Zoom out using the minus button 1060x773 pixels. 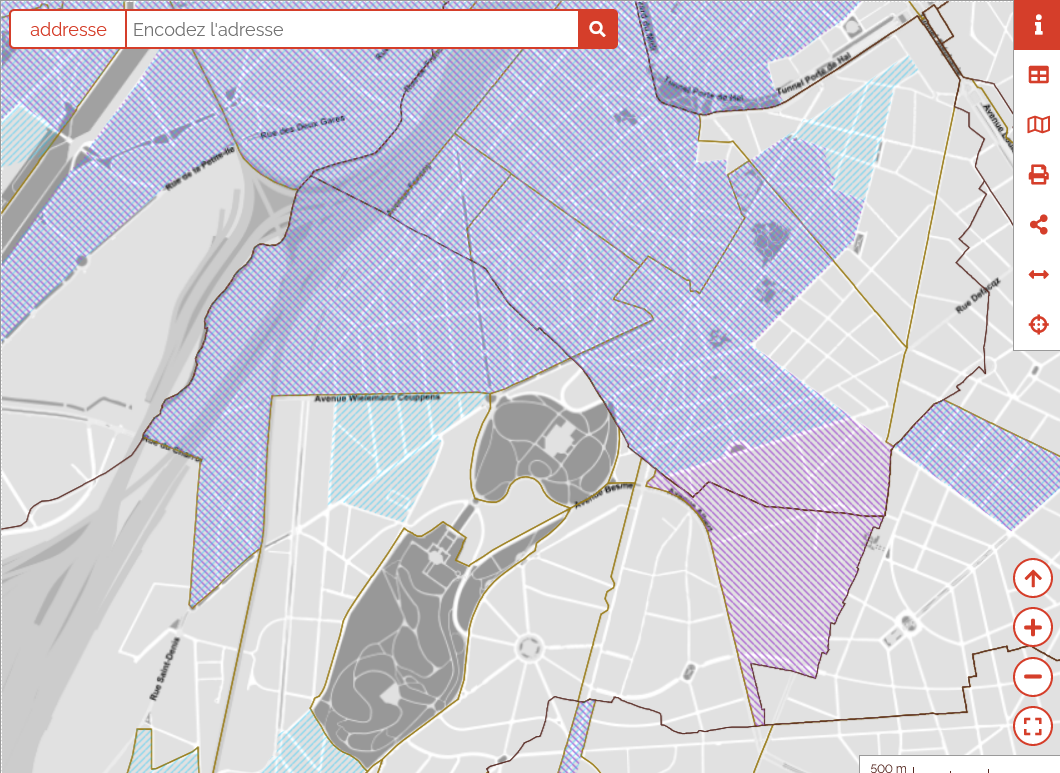pos(1033,677)
